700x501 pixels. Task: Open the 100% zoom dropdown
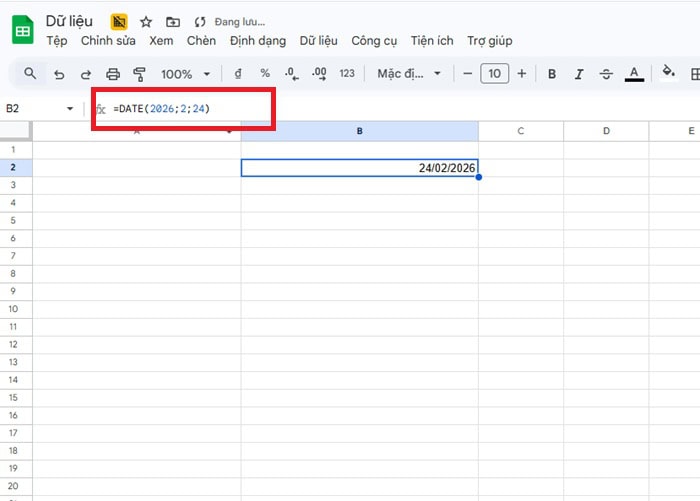click(x=186, y=73)
